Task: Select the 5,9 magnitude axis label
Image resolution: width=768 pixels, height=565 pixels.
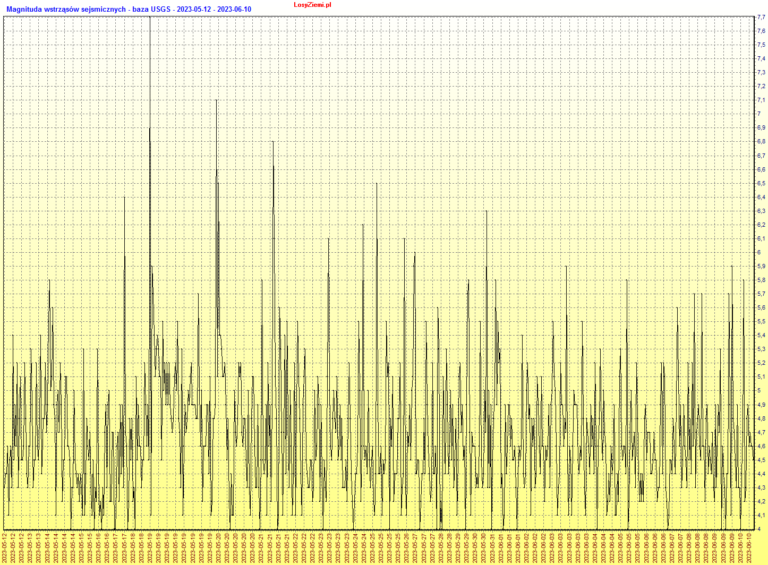Action: [x=761, y=266]
